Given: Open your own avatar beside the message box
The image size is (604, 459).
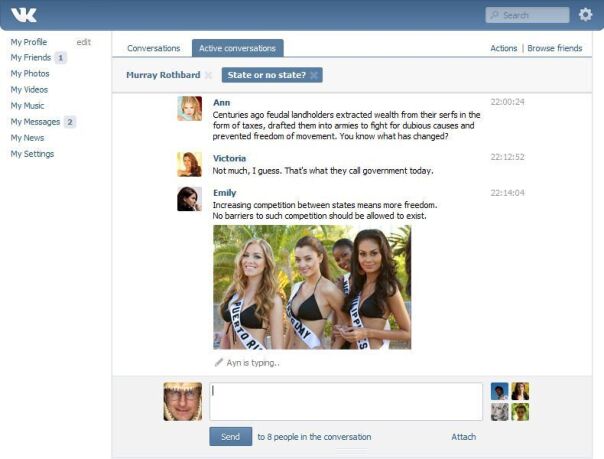Looking at the screenshot, I should coord(183,401).
